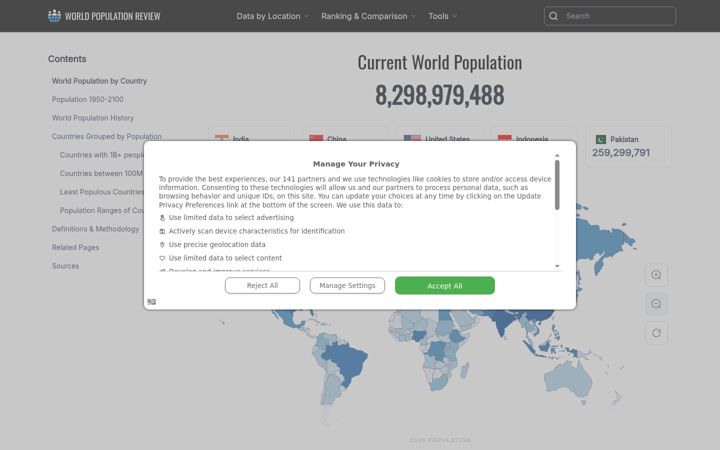This screenshot has width=720, height=450.
Task: Click the advertising purpose icon
Action: [x=162, y=218]
